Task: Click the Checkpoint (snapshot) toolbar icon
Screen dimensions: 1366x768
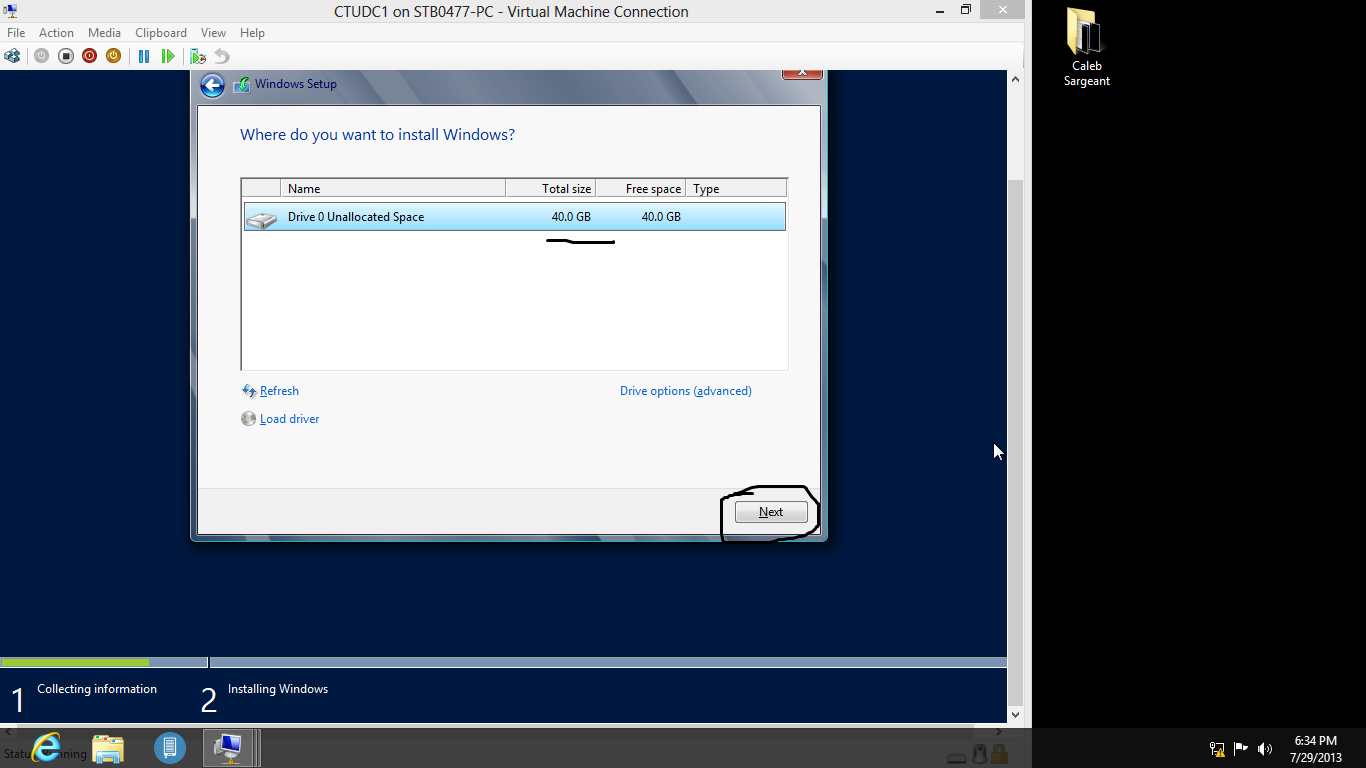Action: [x=198, y=56]
